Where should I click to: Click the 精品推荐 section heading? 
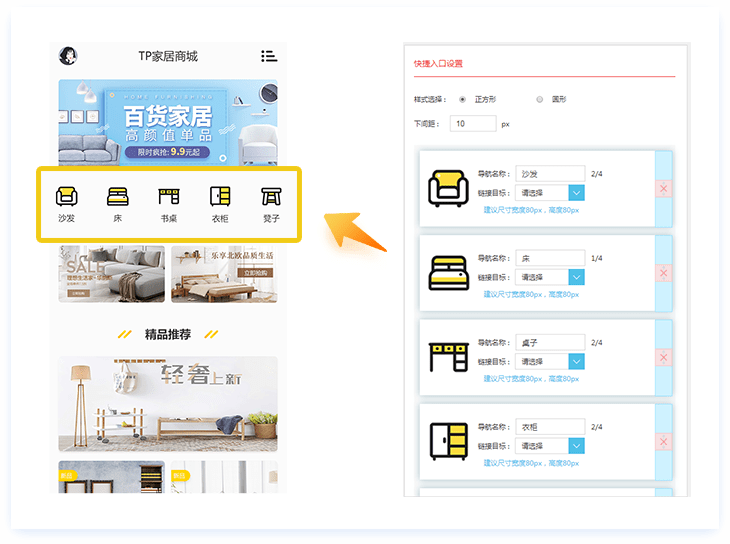tap(168, 334)
